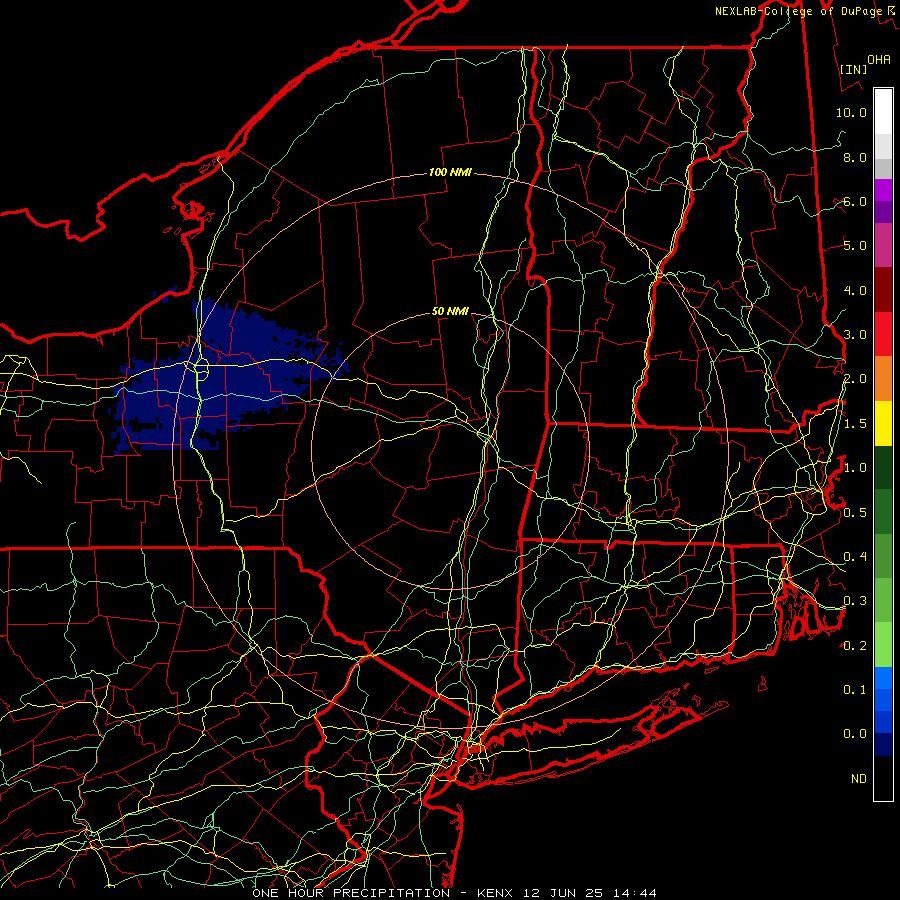Select the 1.5 legend value
The width and height of the screenshot is (900, 900).
tap(855, 424)
